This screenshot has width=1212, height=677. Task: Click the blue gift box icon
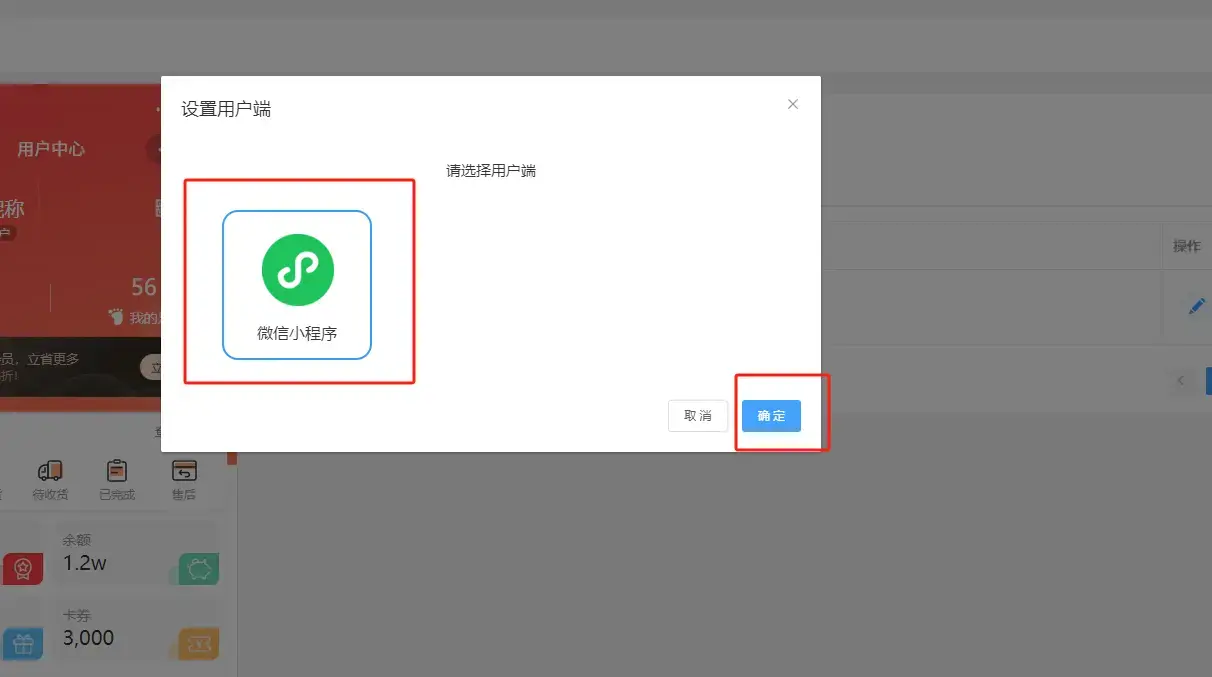(23, 643)
